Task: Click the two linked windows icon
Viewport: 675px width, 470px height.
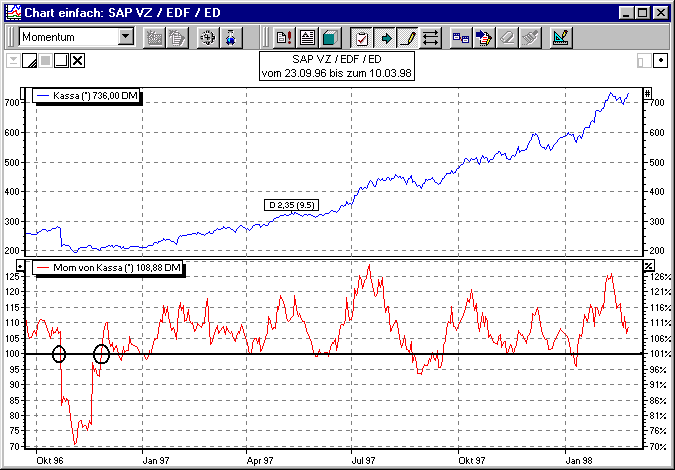Action: [461, 38]
